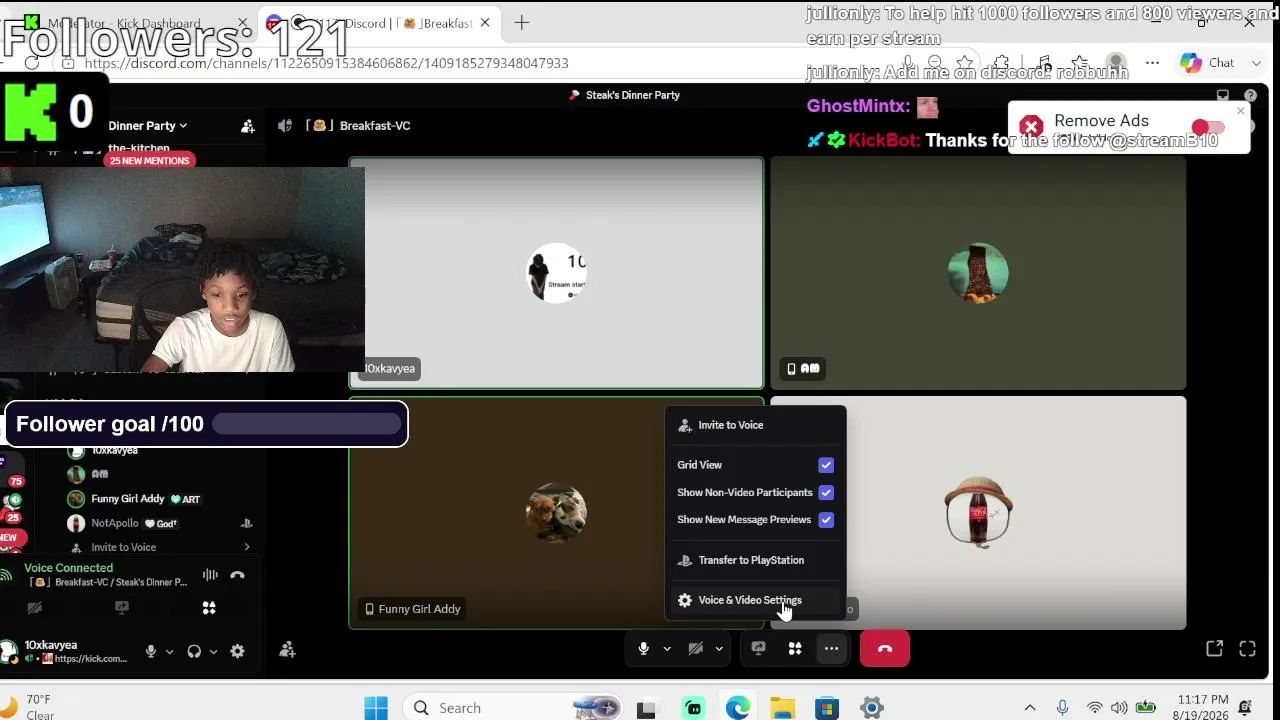This screenshot has height=720, width=1280.
Task: Expand input device arrow in user panel
Action: point(169,652)
